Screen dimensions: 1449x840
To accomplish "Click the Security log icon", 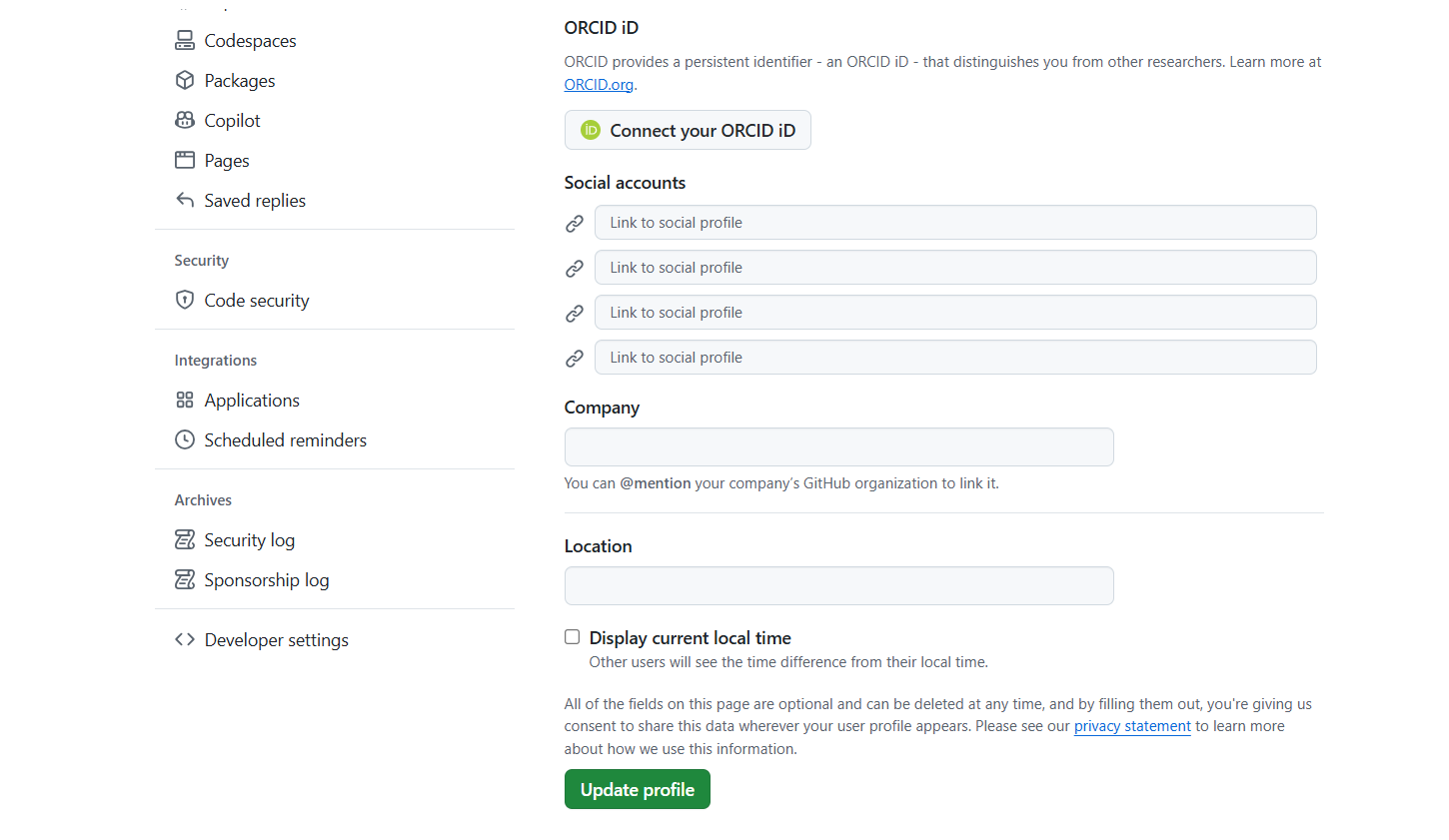I will pos(185,539).
